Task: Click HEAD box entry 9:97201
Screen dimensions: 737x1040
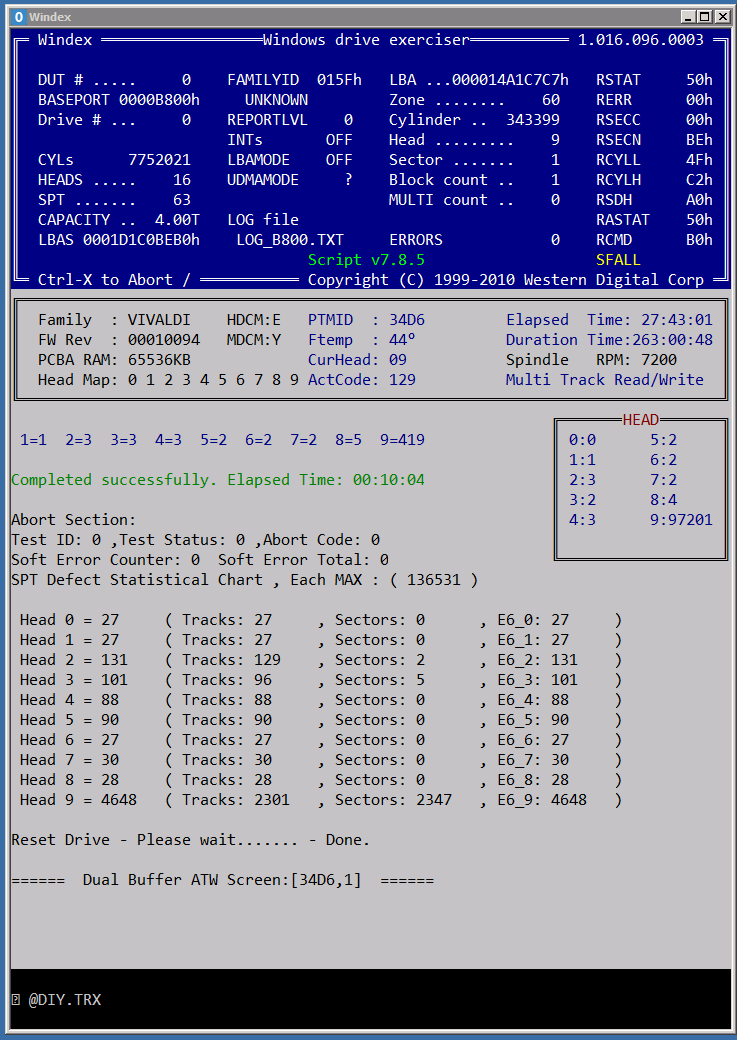Action: coord(681,519)
